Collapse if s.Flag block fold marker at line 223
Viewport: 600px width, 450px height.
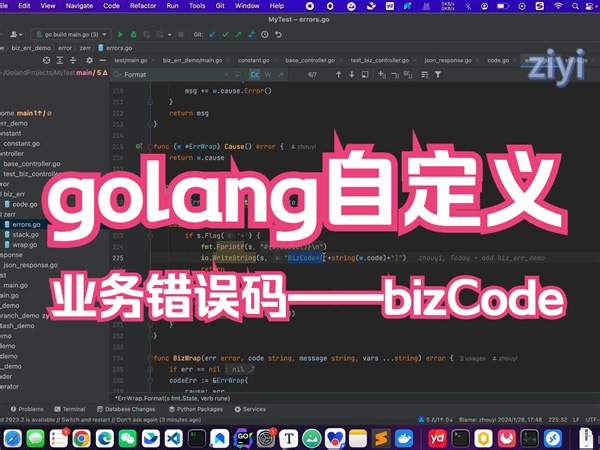tap(150, 236)
